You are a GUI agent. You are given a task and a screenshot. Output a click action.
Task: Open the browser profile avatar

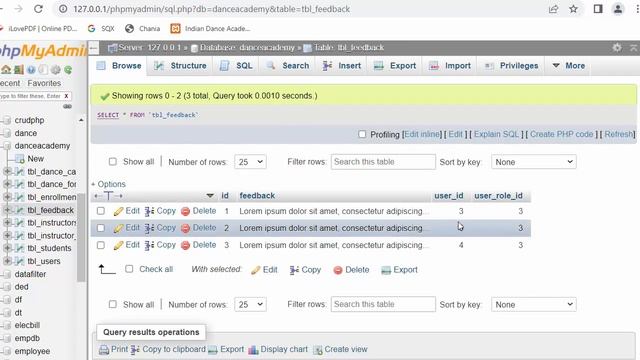pyautogui.click(x=618, y=9)
